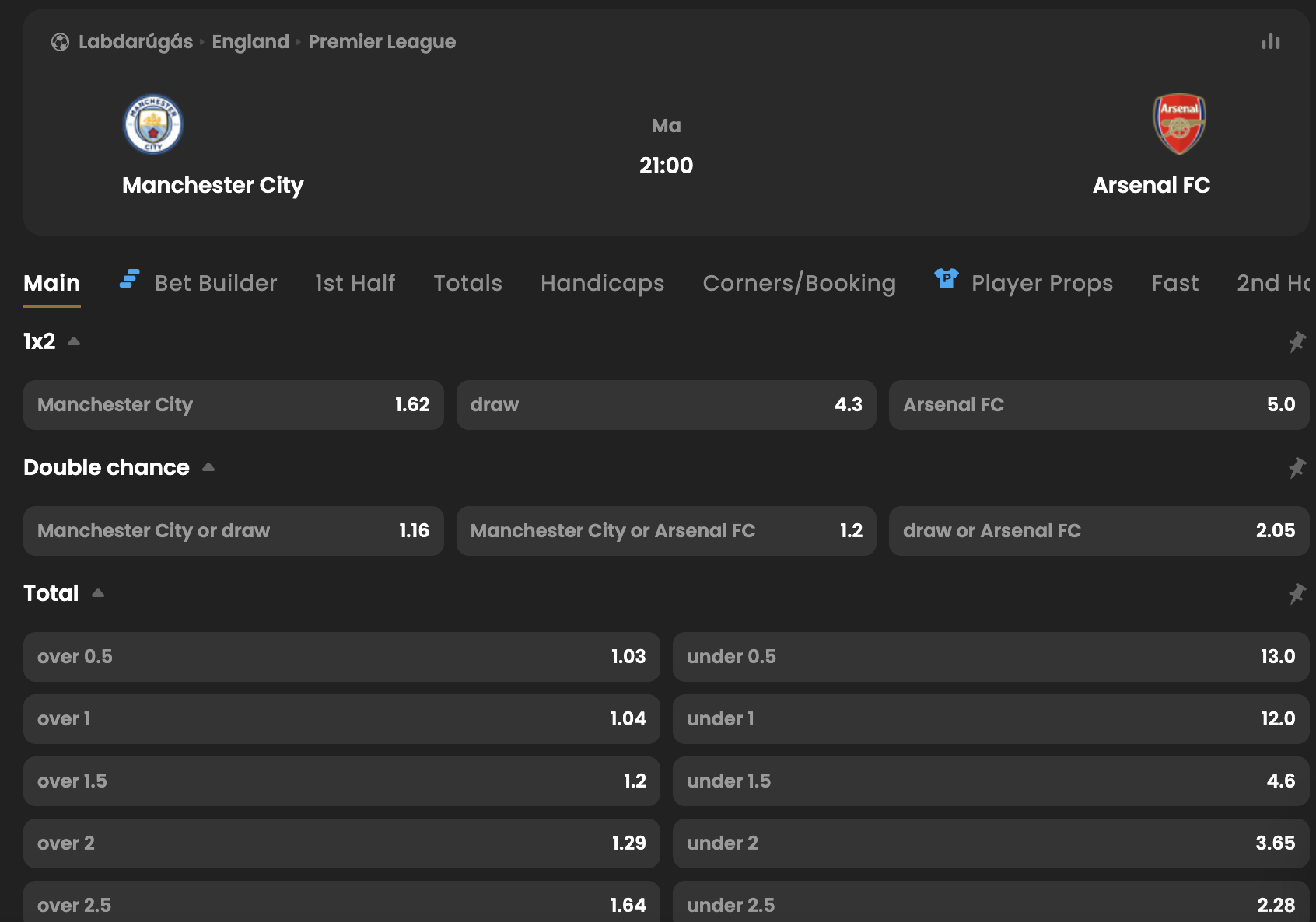Select under 1.5 at 4.6

click(991, 781)
